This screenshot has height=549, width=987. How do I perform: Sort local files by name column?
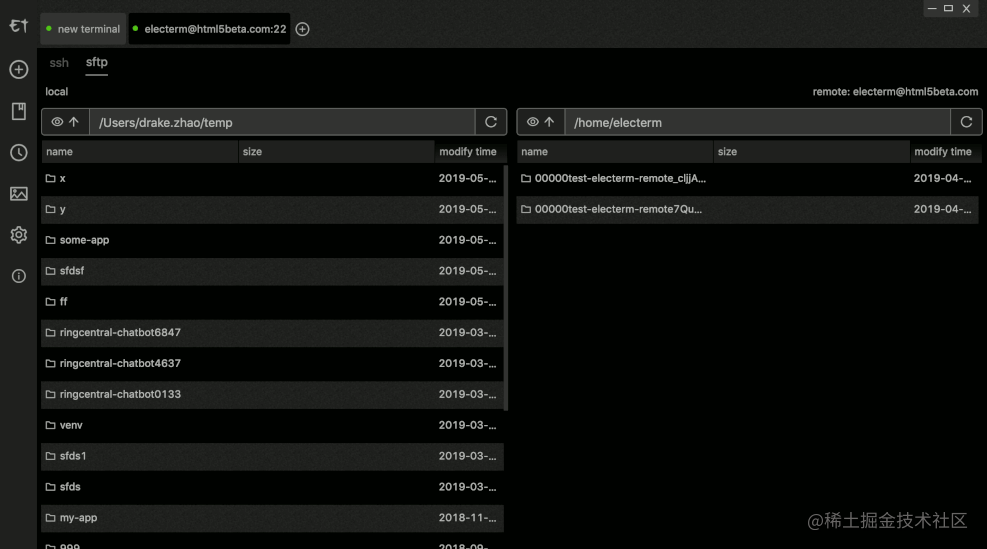tap(140, 152)
